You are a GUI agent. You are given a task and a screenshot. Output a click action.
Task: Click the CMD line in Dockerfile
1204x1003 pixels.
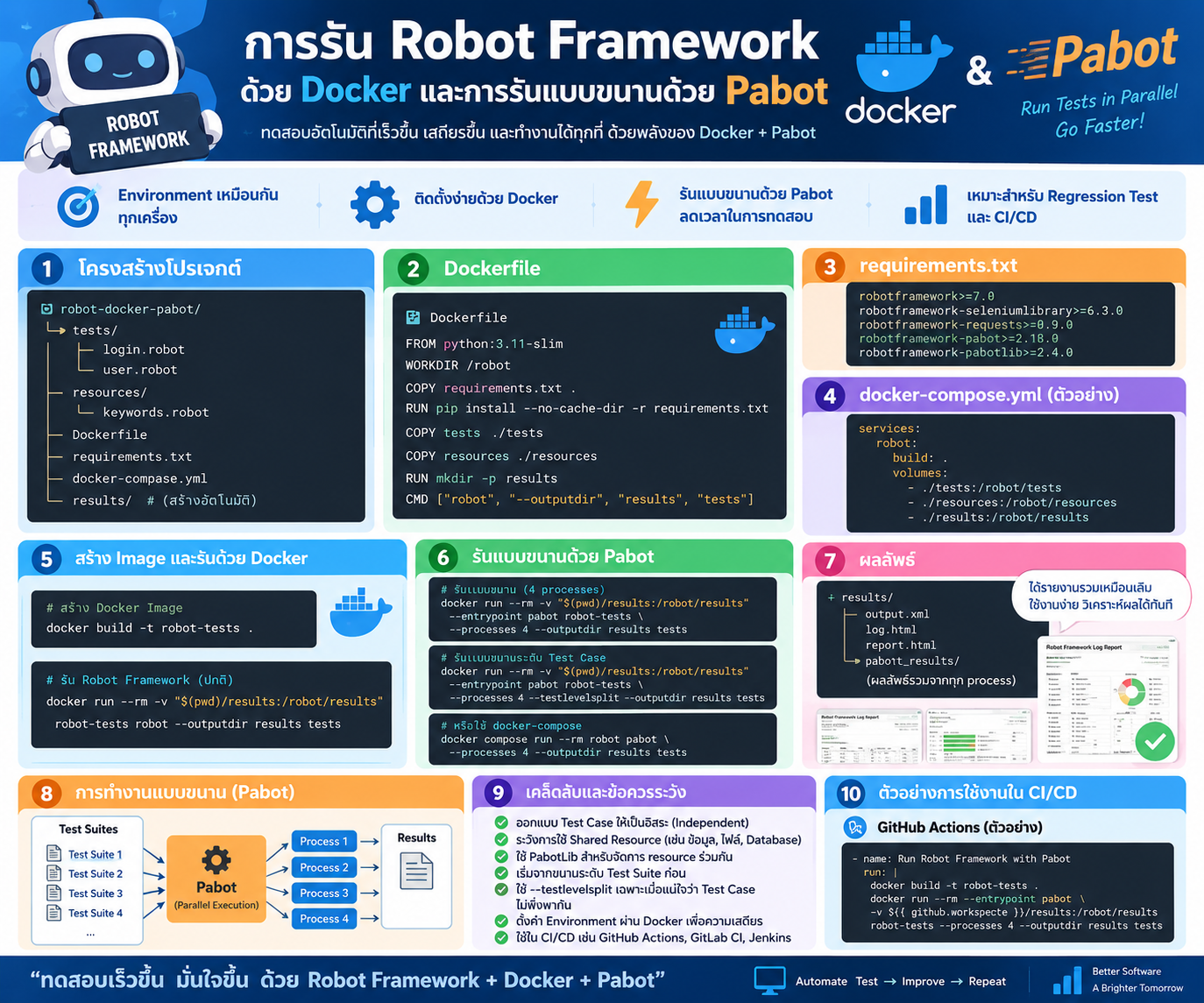[x=579, y=499]
